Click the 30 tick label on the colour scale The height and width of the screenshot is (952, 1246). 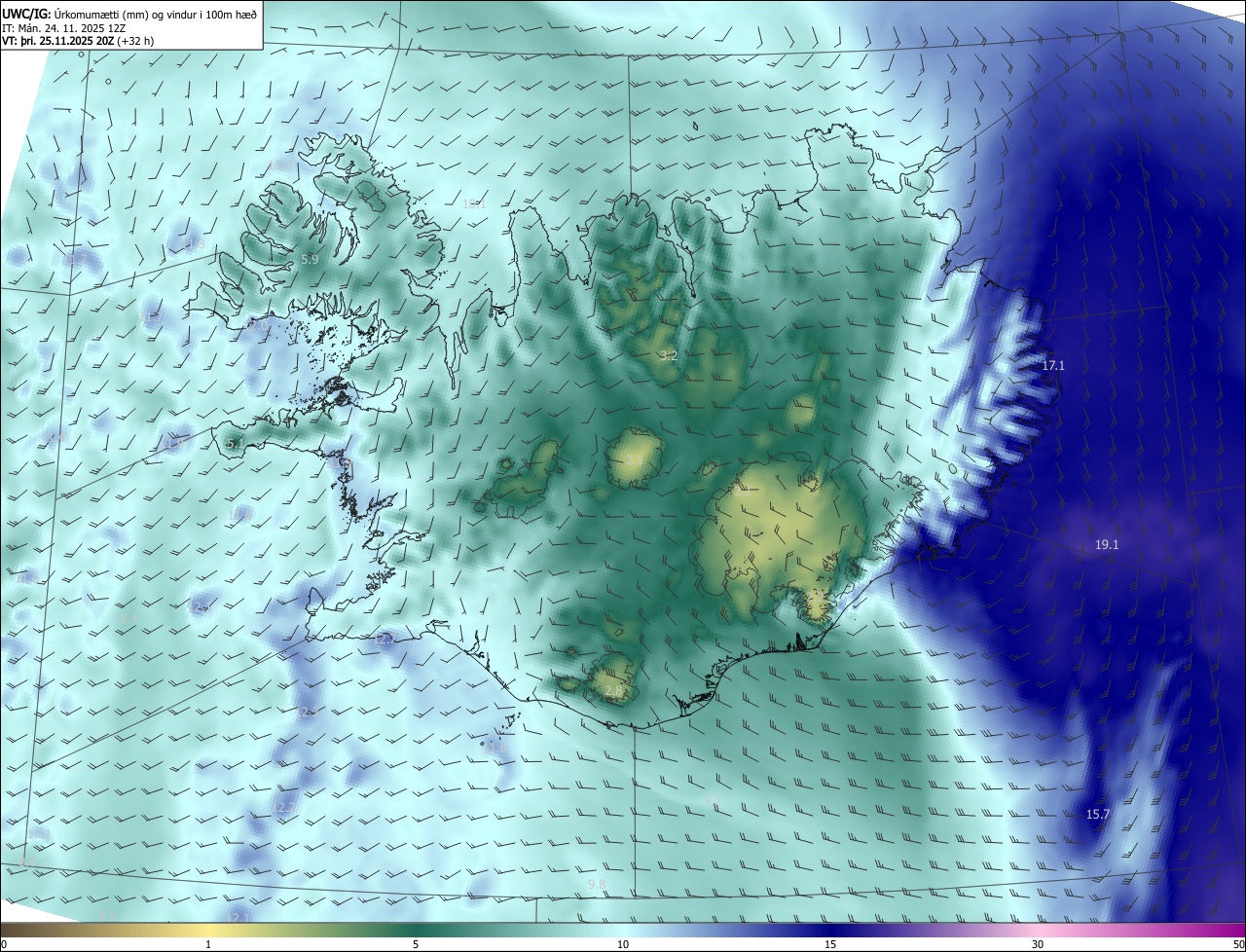tap(1038, 944)
